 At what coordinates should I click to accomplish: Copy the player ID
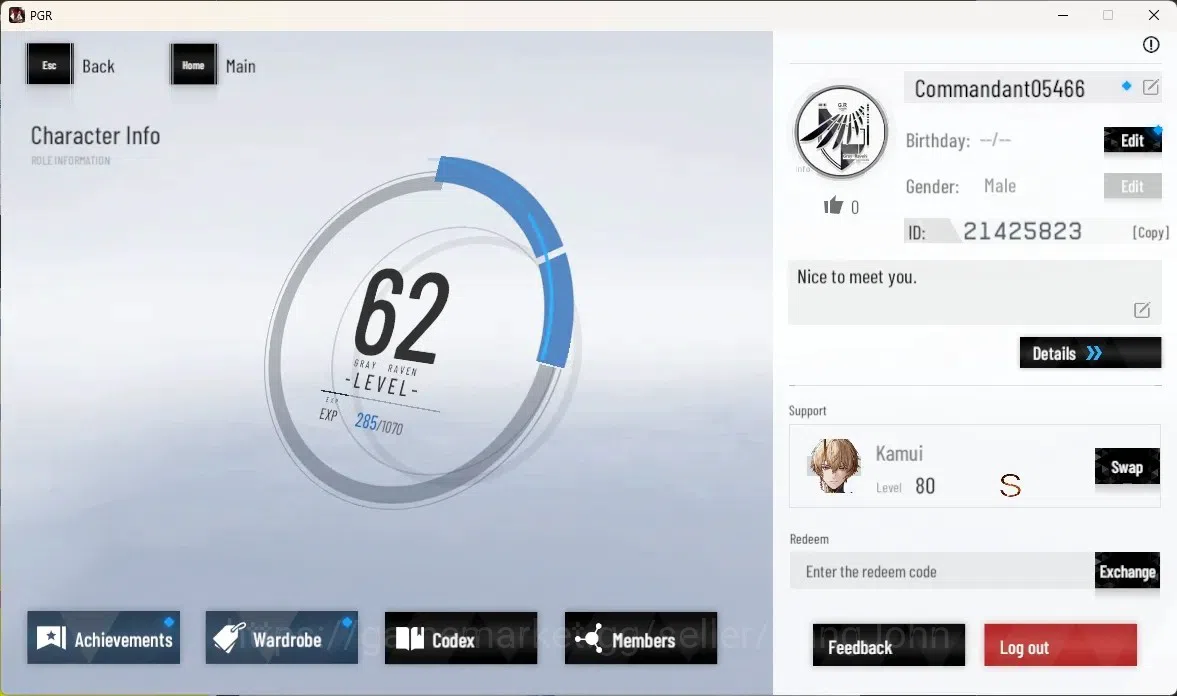click(1151, 233)
